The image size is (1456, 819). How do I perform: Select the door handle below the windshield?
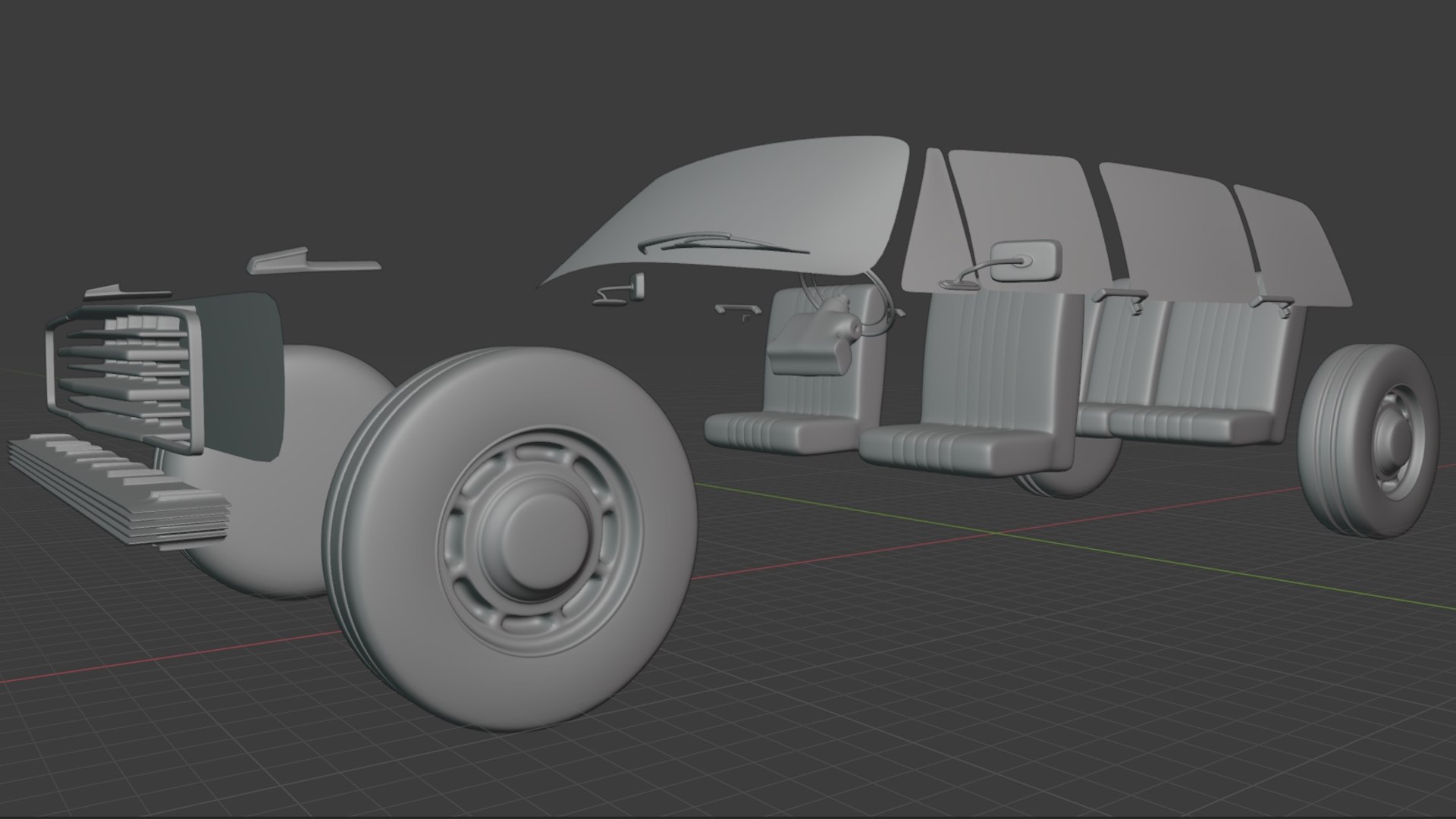click(736, 311)
